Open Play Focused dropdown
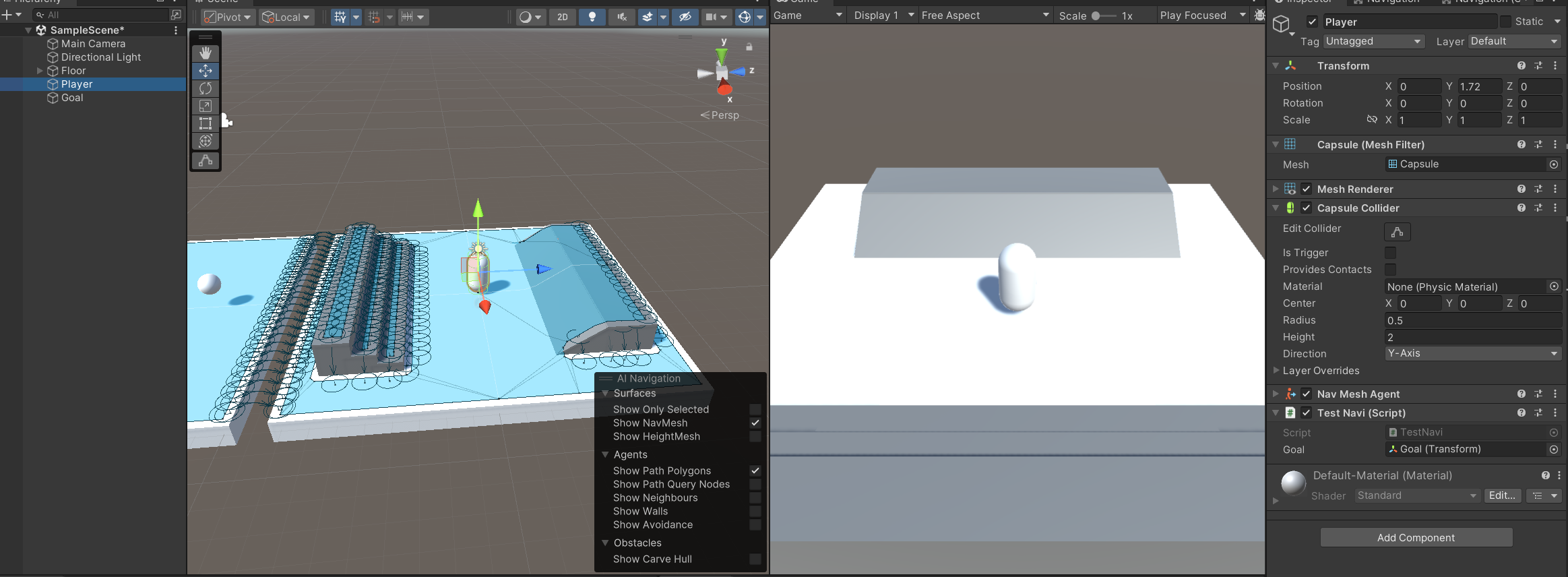This screenshot has width=1568, height=577. [x=1202, y=16]
